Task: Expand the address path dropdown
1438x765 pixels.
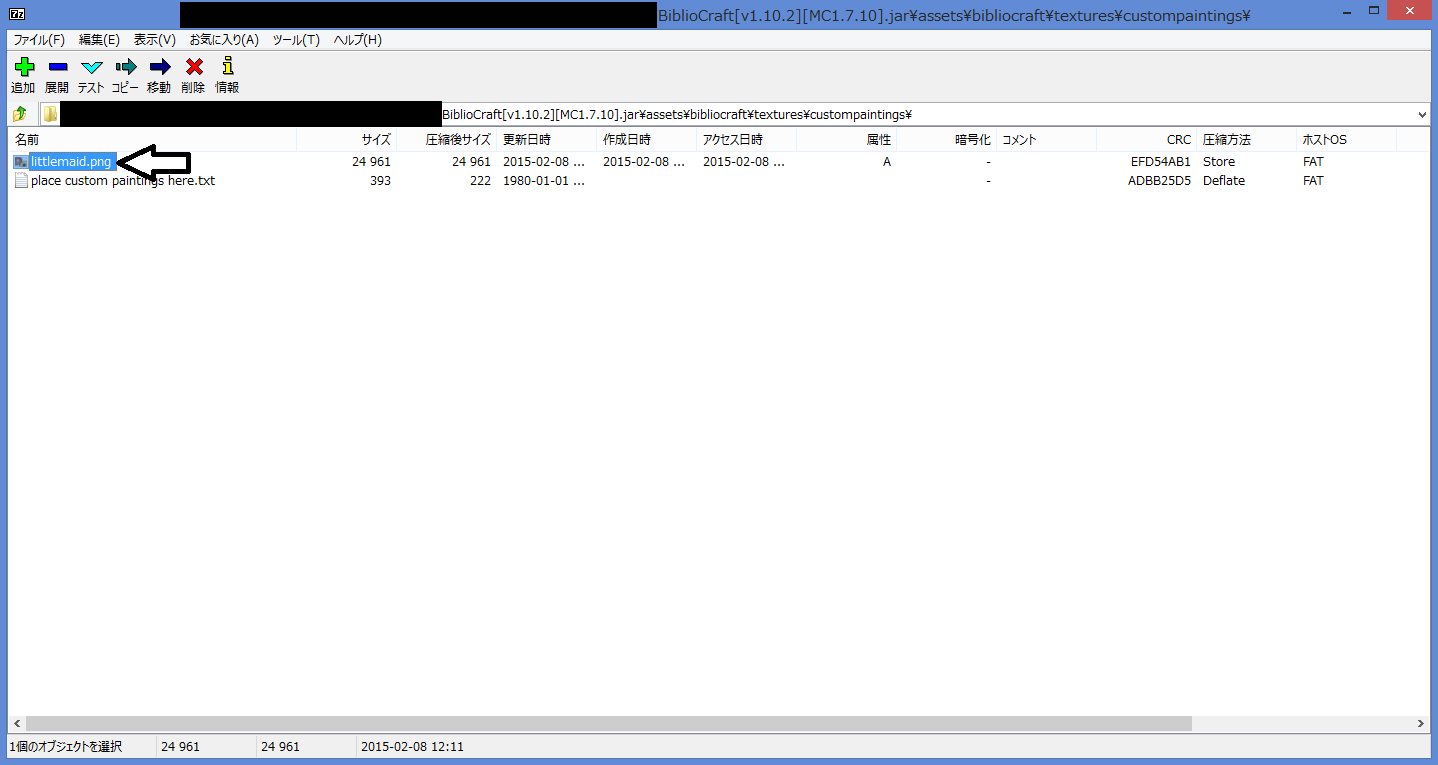Action: pyautogui.click(x=1423, y=115)
